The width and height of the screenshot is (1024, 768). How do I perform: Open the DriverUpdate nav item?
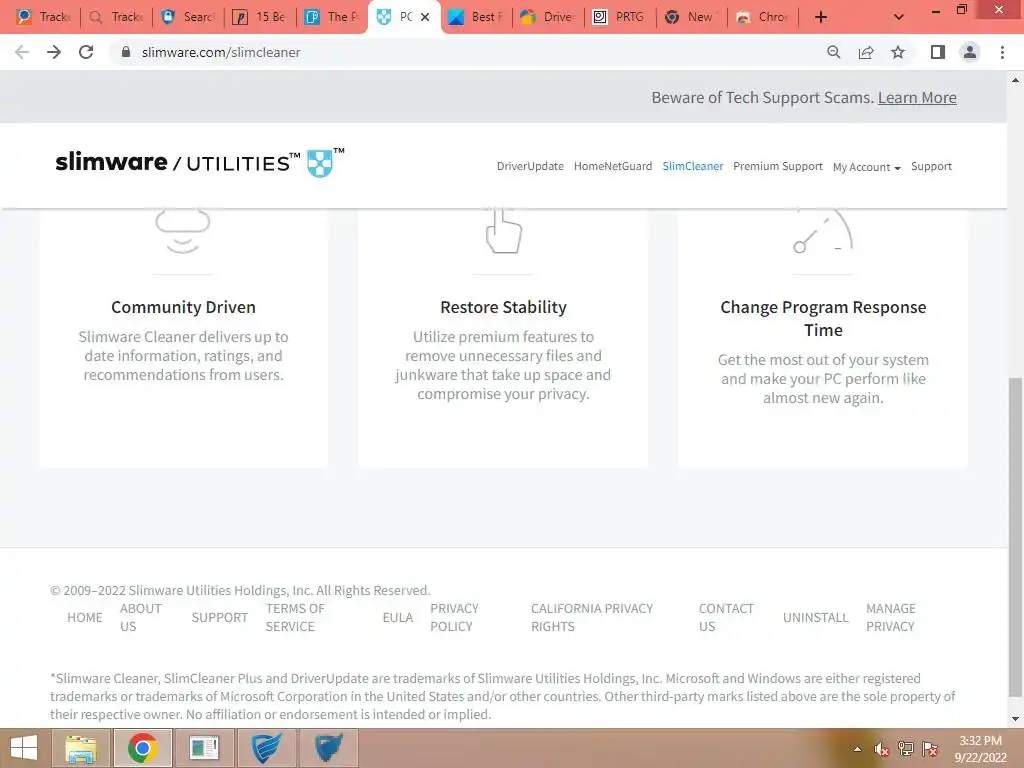[530, 166]
